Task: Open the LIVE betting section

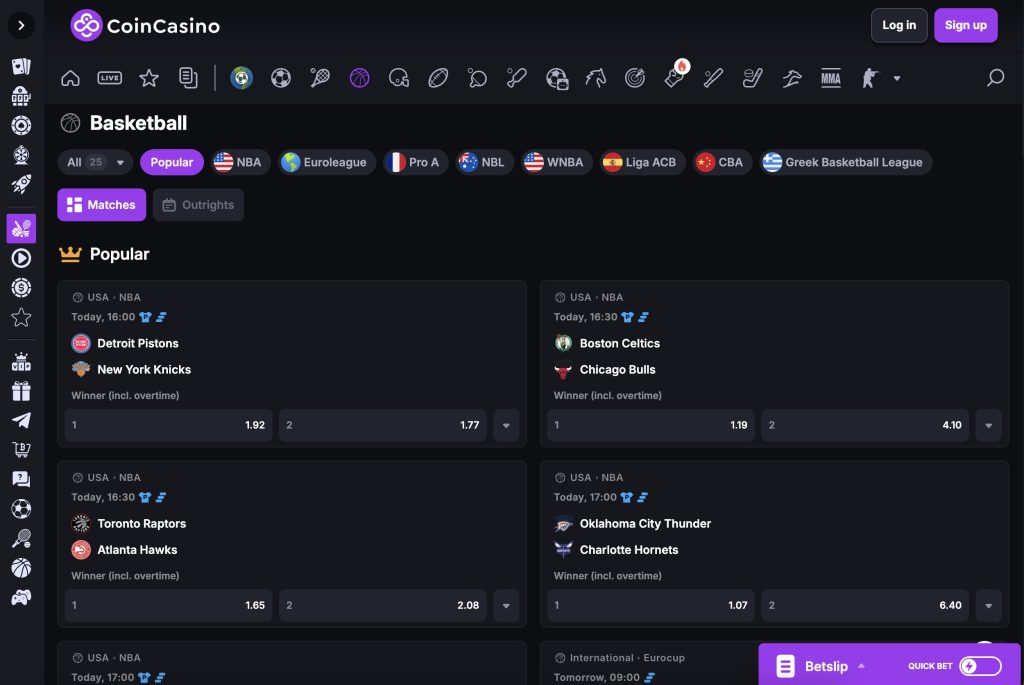Action: pos(110,77)
